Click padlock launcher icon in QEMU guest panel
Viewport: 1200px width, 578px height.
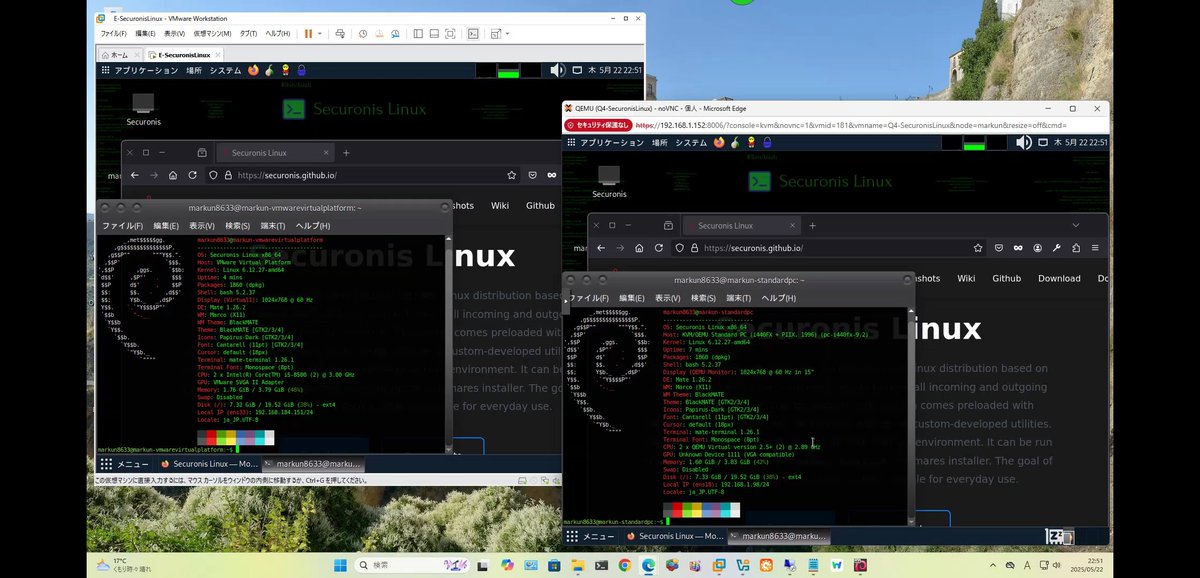pyautogui.click(x=766, y=143)
